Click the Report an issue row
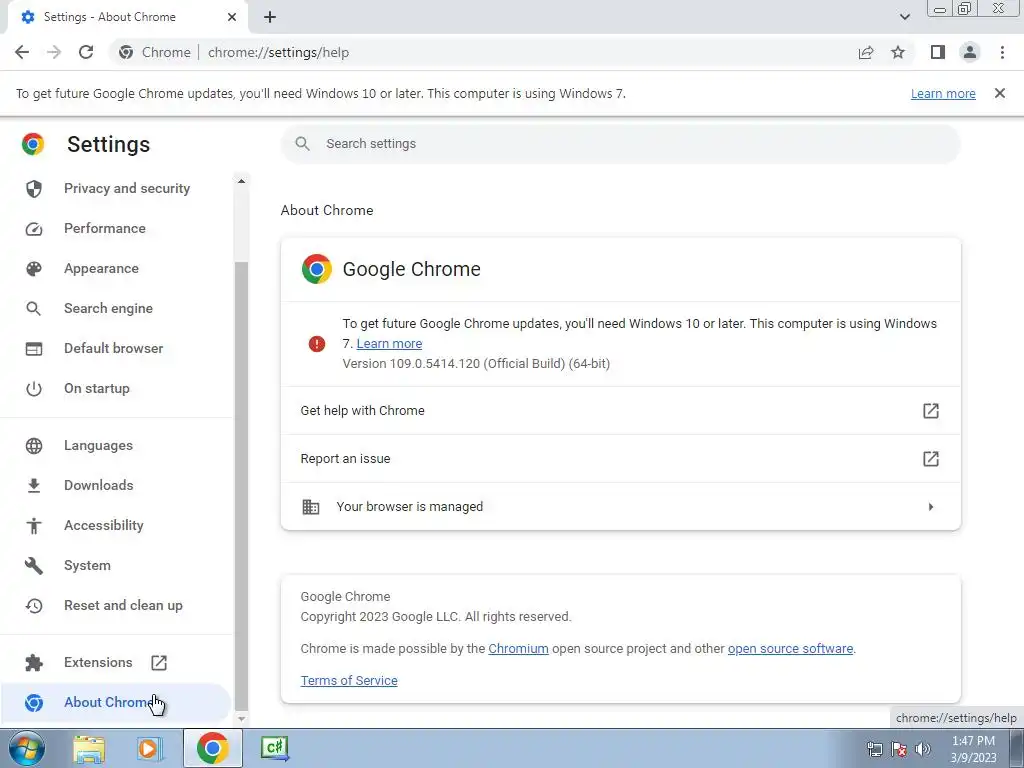 (620, 458)
